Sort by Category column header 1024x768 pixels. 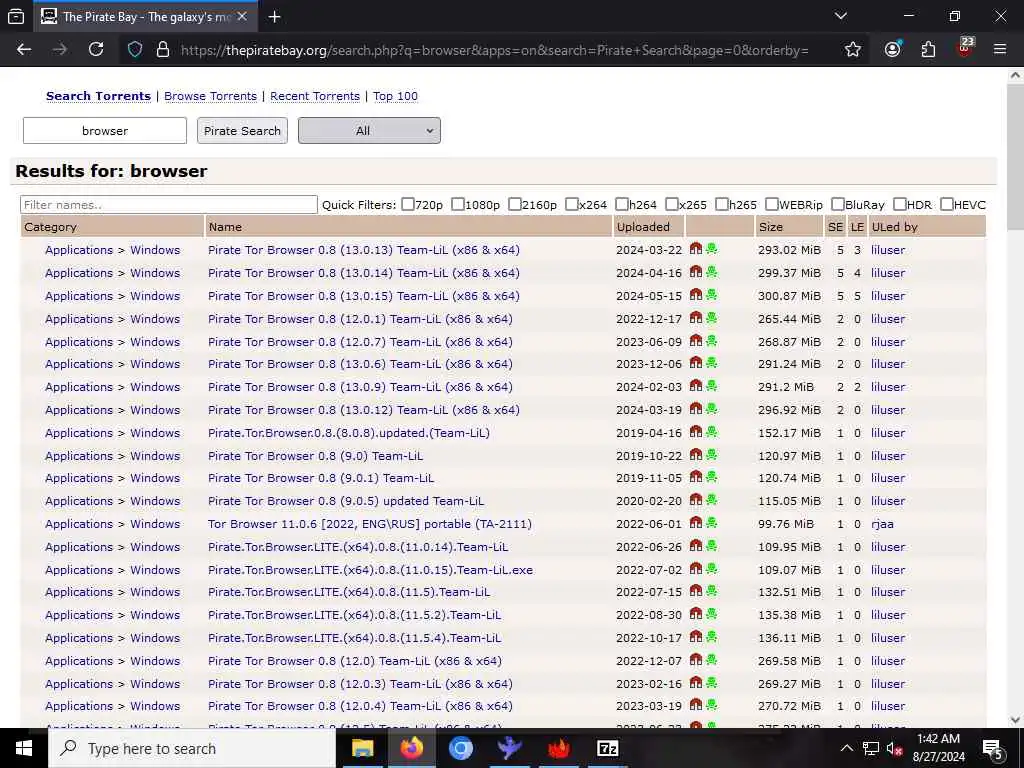coord(50,227)
